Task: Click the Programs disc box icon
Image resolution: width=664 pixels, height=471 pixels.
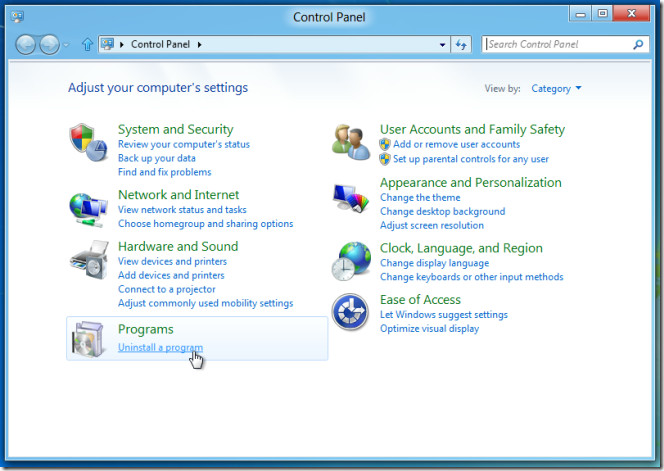Action: point(88,339)
